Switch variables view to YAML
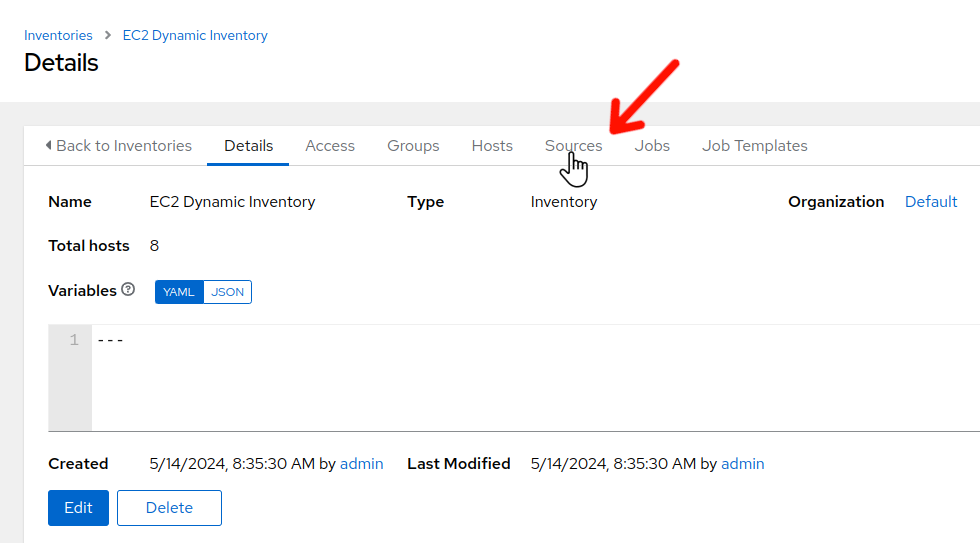The width and height of the screenshot is (980, 543). point(179,292)
